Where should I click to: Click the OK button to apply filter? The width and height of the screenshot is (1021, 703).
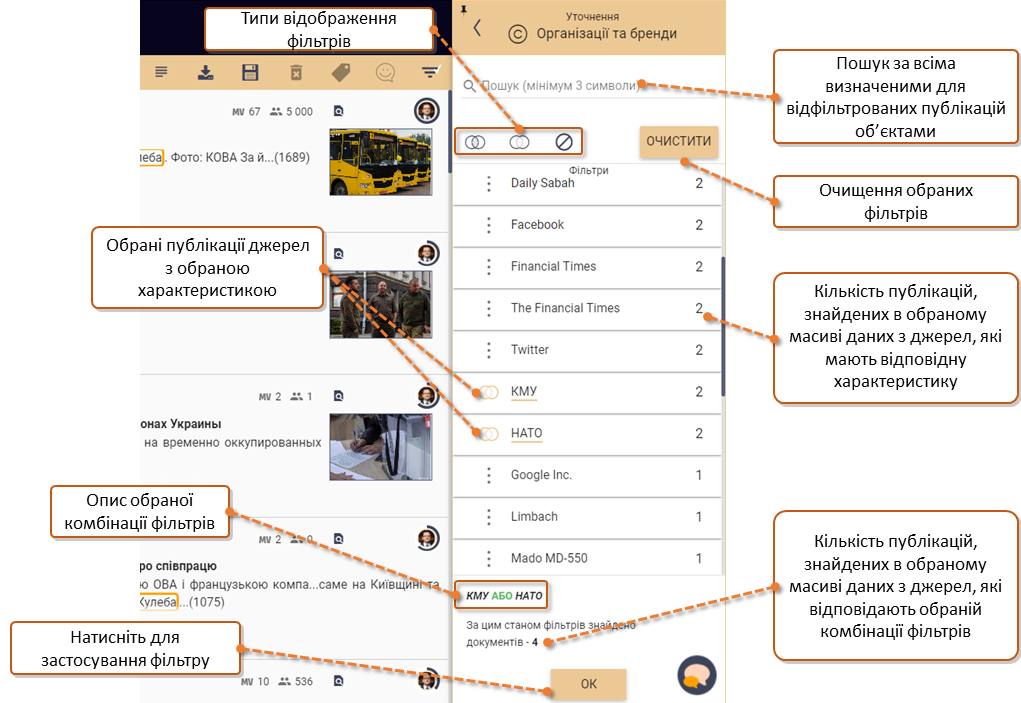589,684
